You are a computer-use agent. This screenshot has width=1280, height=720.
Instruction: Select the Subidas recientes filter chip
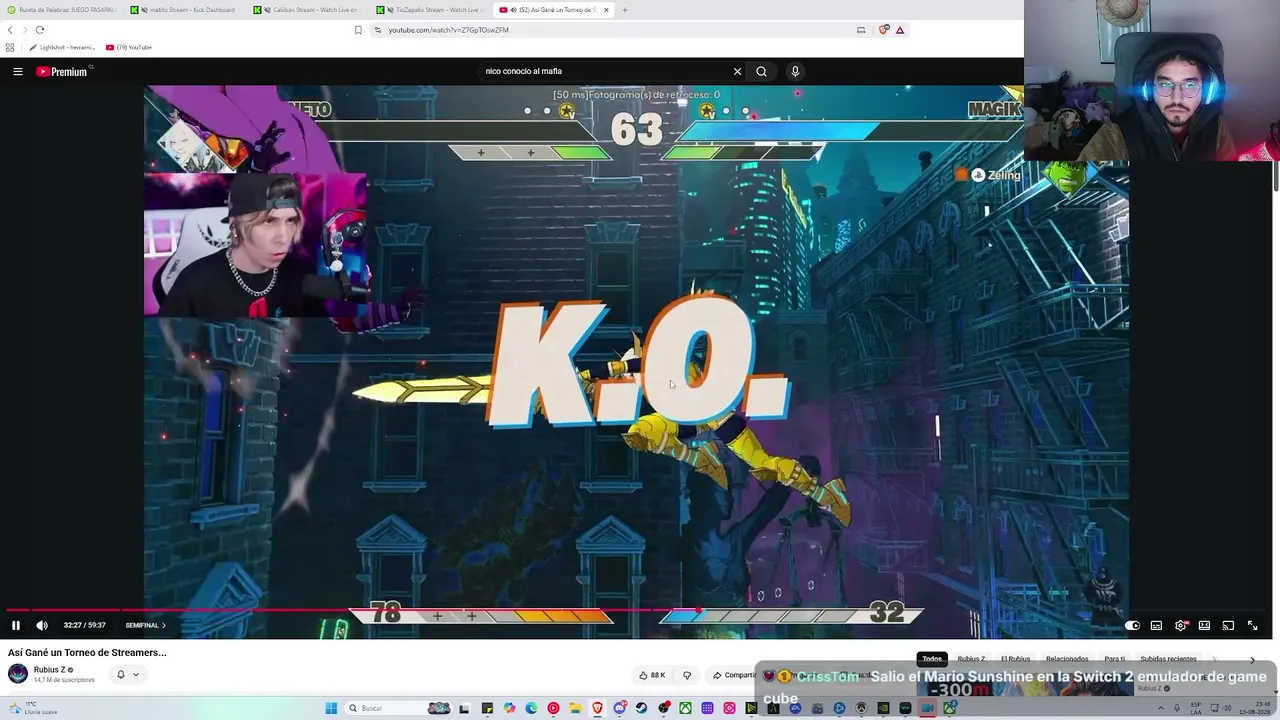(1168, 659)
